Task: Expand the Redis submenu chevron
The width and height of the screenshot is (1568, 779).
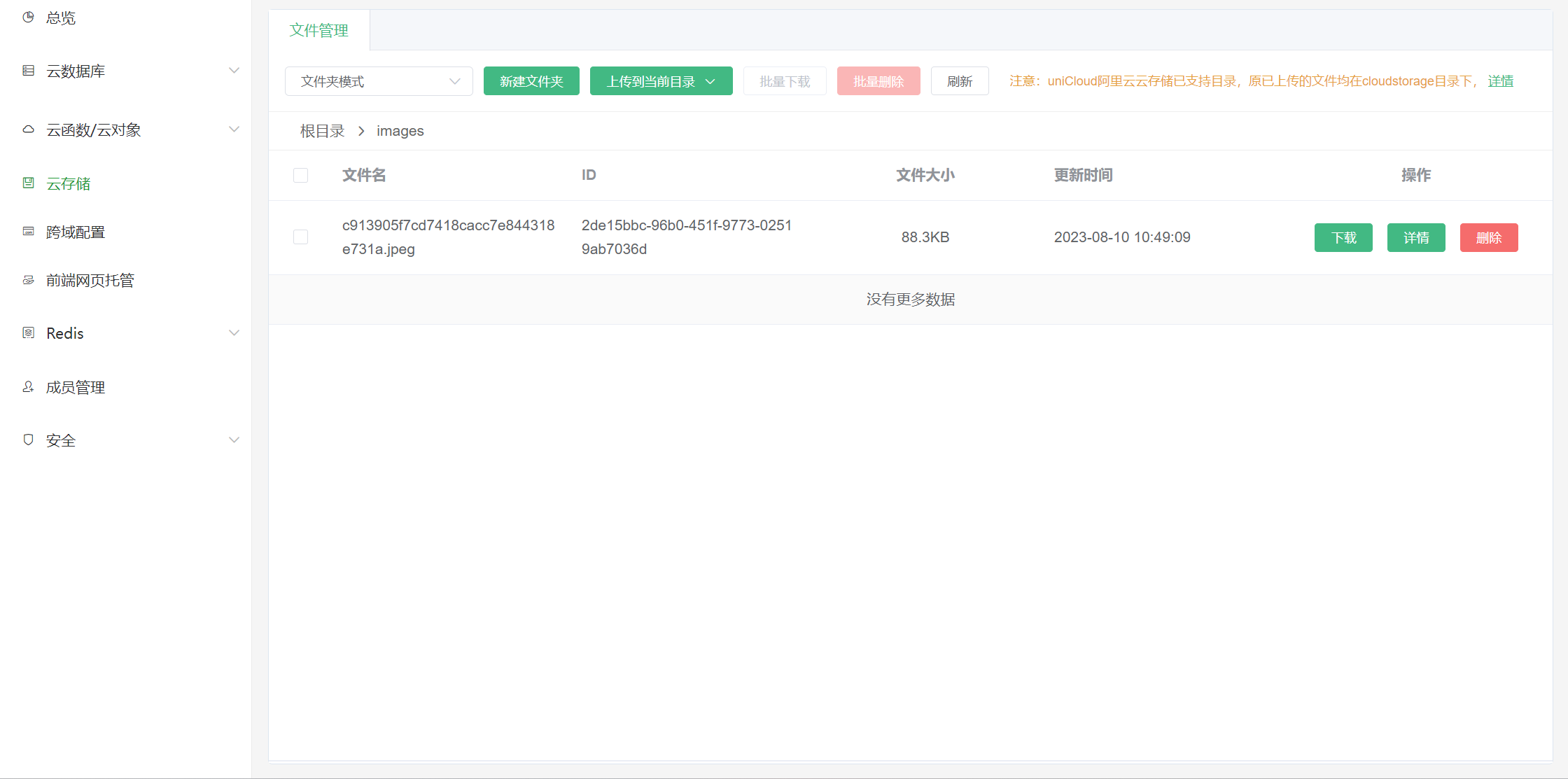Action: pos(234,333)
